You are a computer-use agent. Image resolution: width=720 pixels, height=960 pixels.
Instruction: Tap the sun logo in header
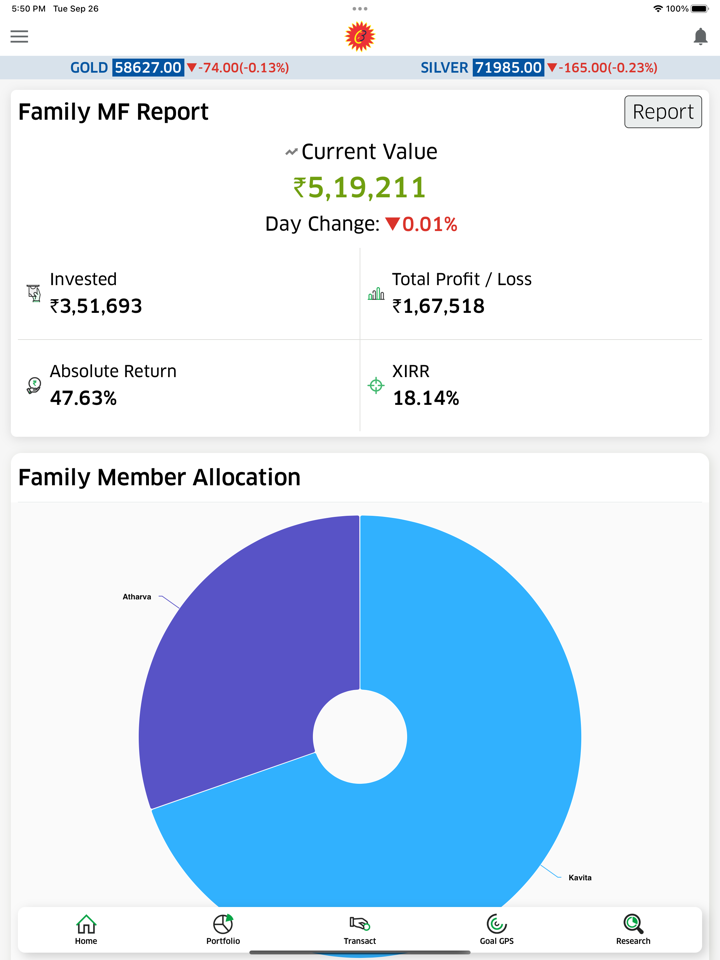pyautogui.click(x=360, y=37)
